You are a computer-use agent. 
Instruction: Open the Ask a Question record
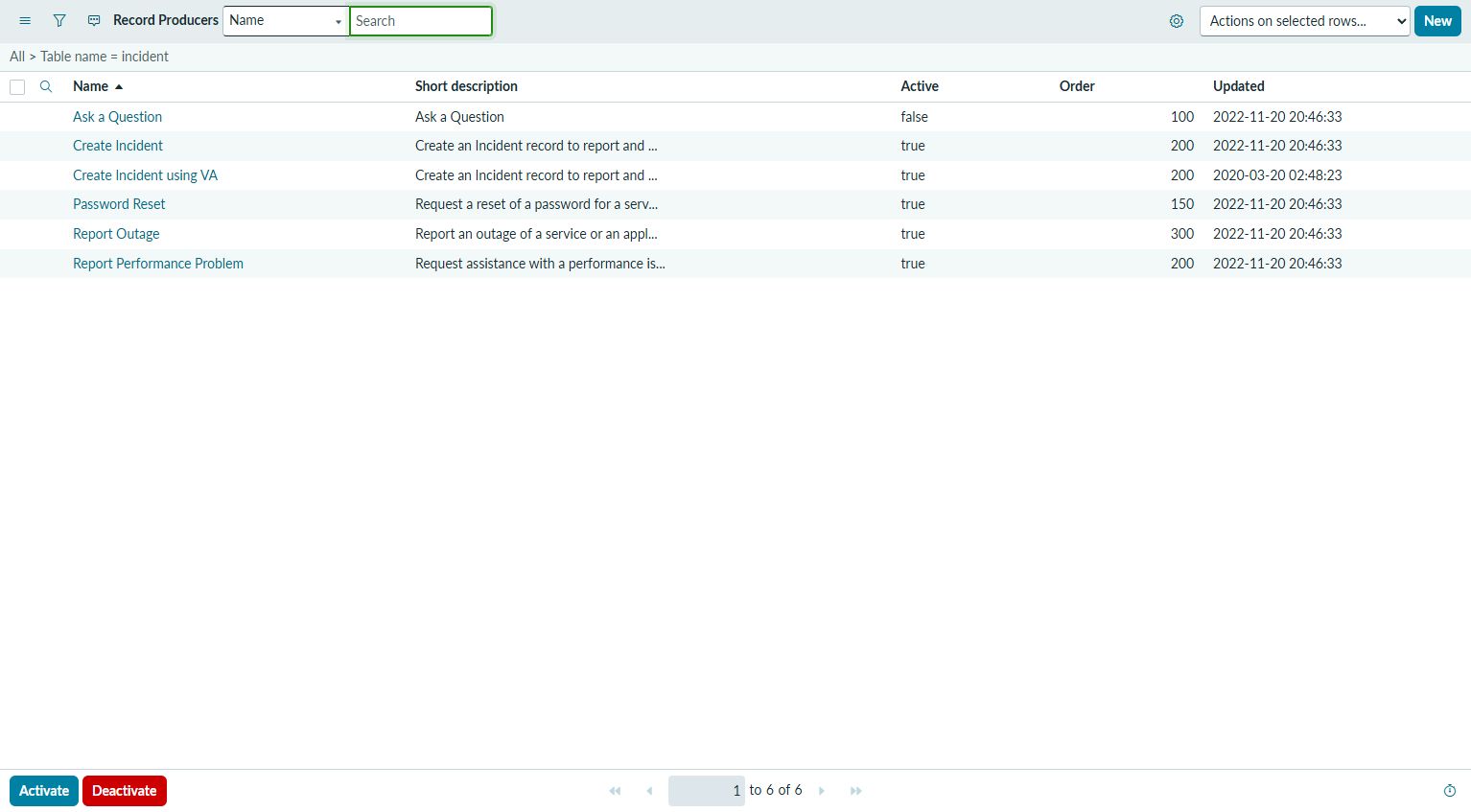[x=117, y=117]
